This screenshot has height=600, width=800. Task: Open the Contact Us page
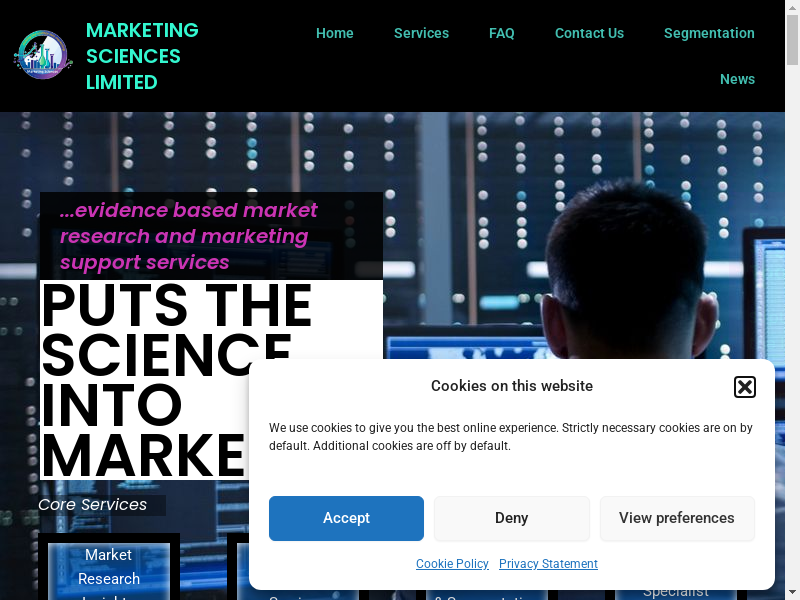pyautogui.click(x=589, y=33)
